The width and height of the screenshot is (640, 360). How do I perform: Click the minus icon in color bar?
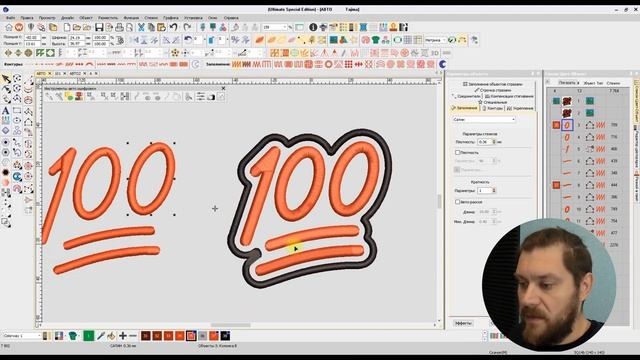point(133,336)
